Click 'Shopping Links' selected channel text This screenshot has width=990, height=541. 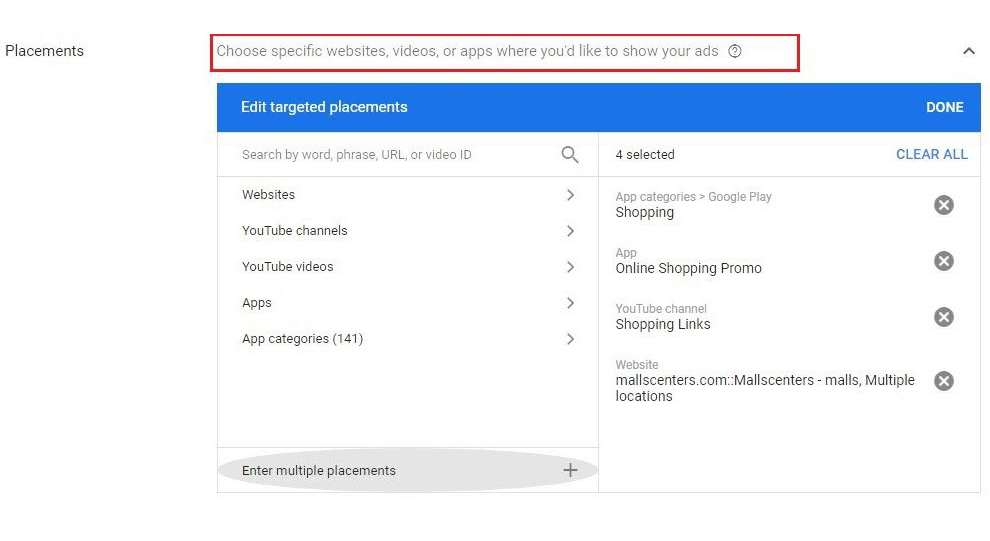coord(663,324)
